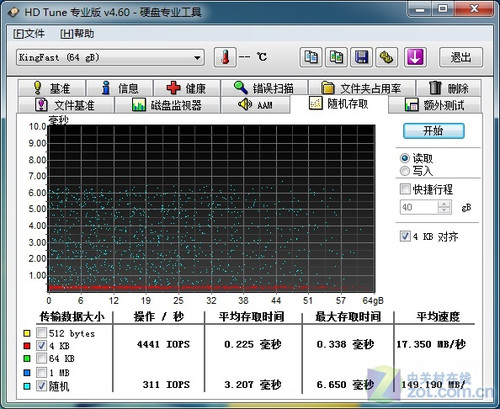
Task: Click the green 64 KB color swatch
Action: pyautogui.click(x=27, y=359)
